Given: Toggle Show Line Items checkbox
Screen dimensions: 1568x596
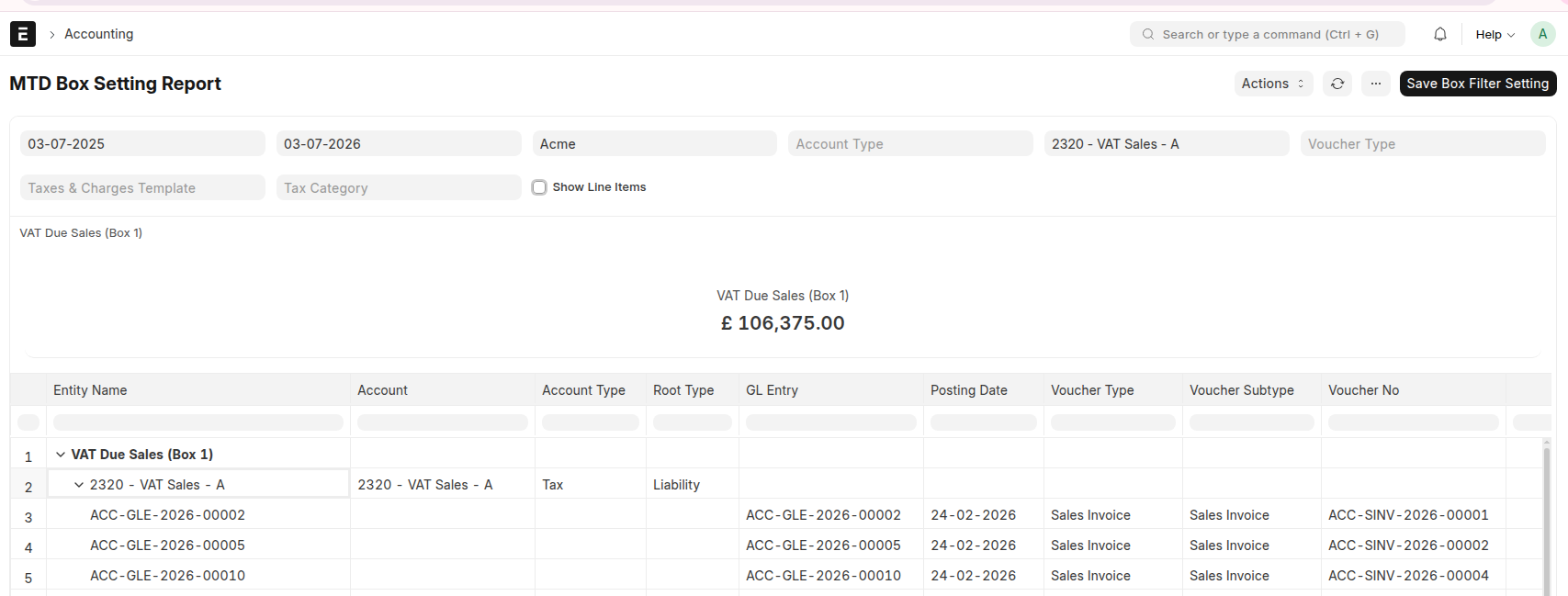Looking at the screenshot, I should [539, 187].
